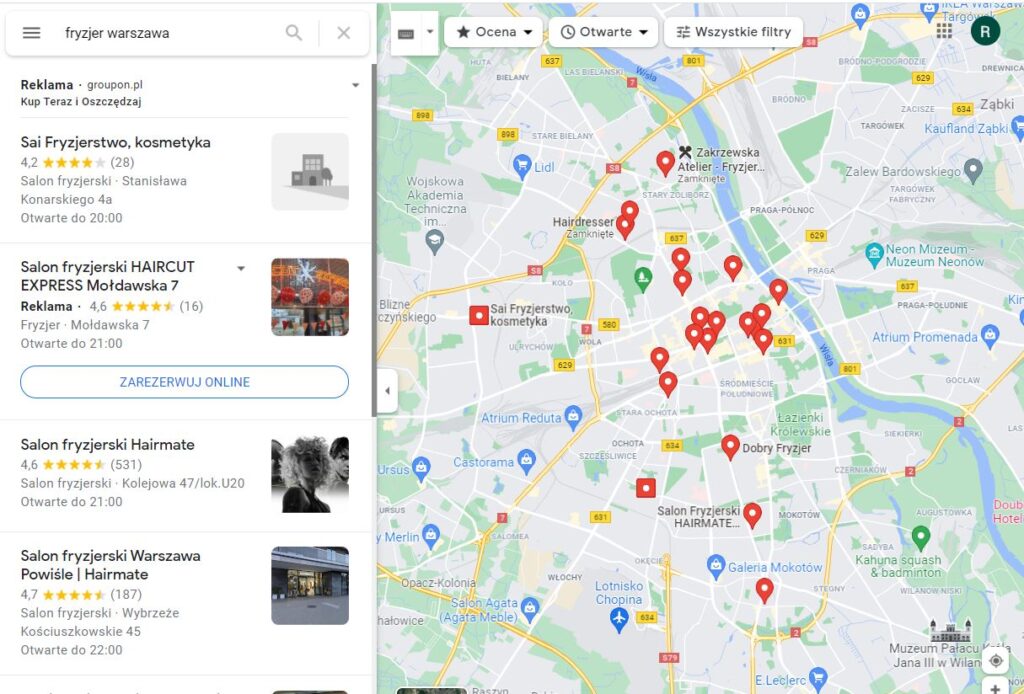Click in the fryzjer warszawa search field
Viewport: 1024px width, 694px height.
[x=160, y=33]
